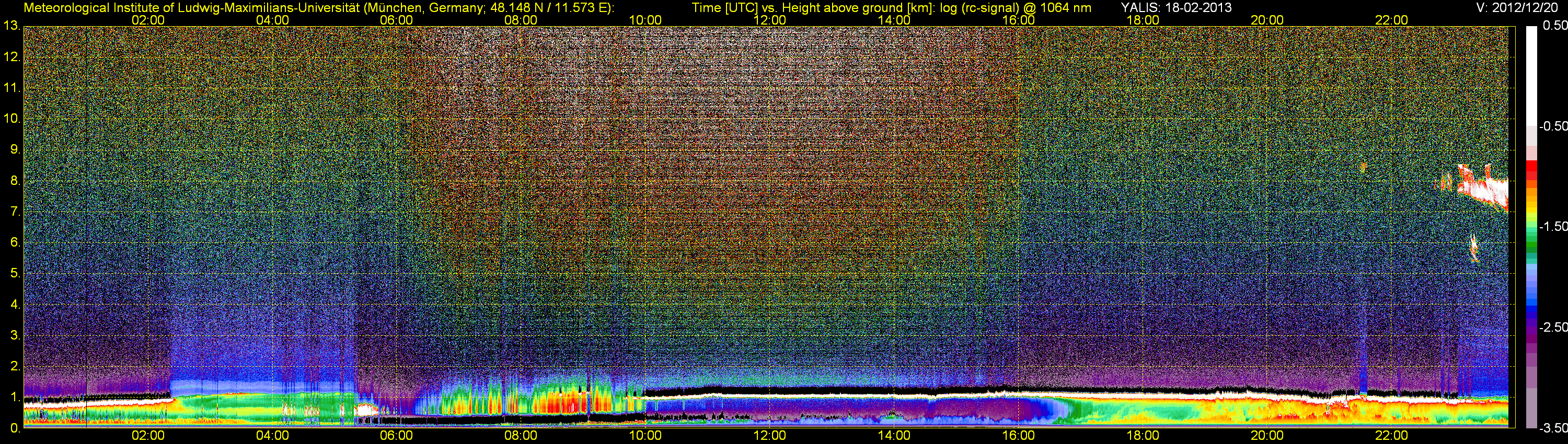The height and width of the screenshot is (444, 1568).
Task: Click the 4 km height axis label
Action: coord(15,304)
